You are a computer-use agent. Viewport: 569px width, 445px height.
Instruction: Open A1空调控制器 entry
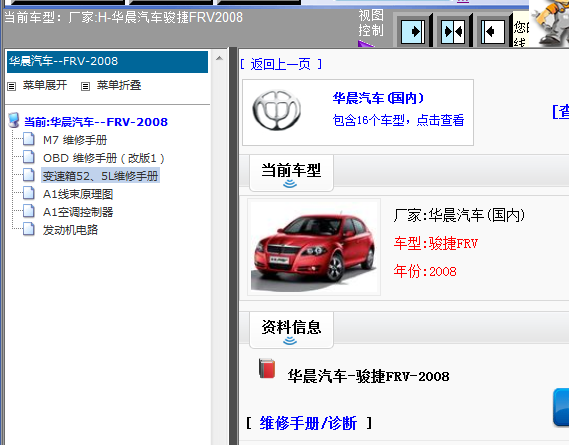(x=78, y=212)
